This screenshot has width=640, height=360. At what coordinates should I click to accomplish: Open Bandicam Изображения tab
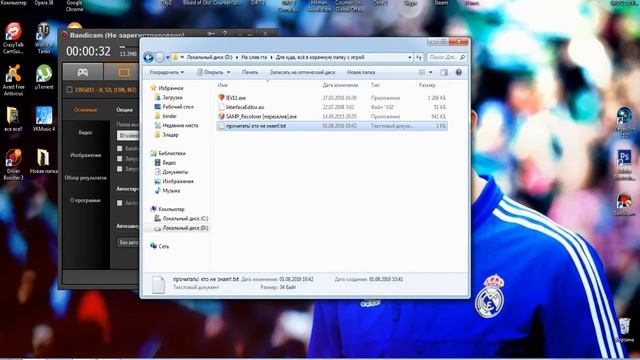coord(85,155)
